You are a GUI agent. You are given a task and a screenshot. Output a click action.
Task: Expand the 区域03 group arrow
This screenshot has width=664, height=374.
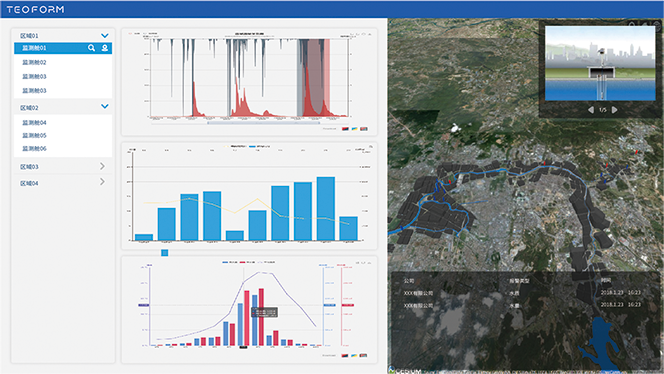coord(102,166)
